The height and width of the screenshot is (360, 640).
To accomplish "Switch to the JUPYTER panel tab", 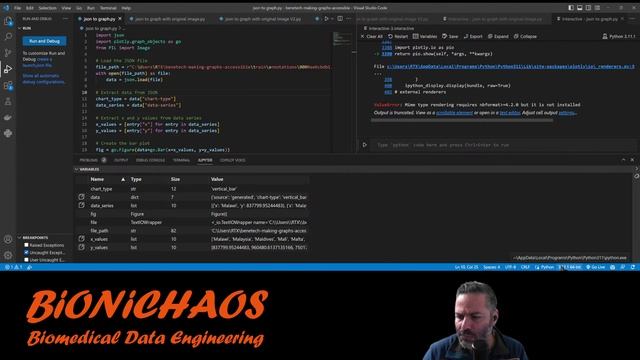I will tap(205, 160).
